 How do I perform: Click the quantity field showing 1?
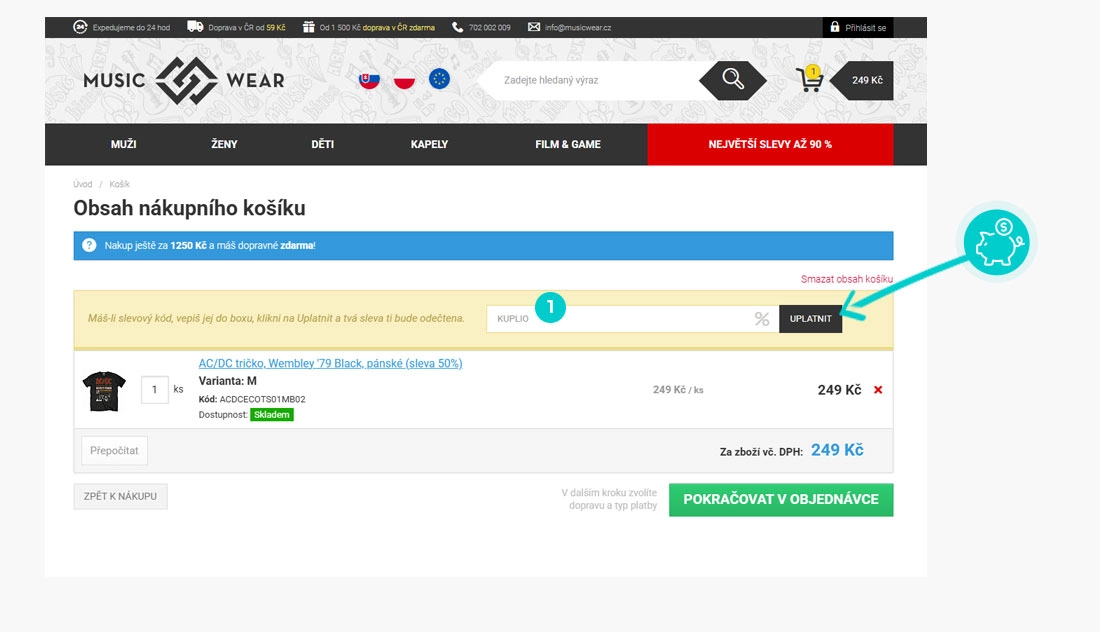[154, 390]
